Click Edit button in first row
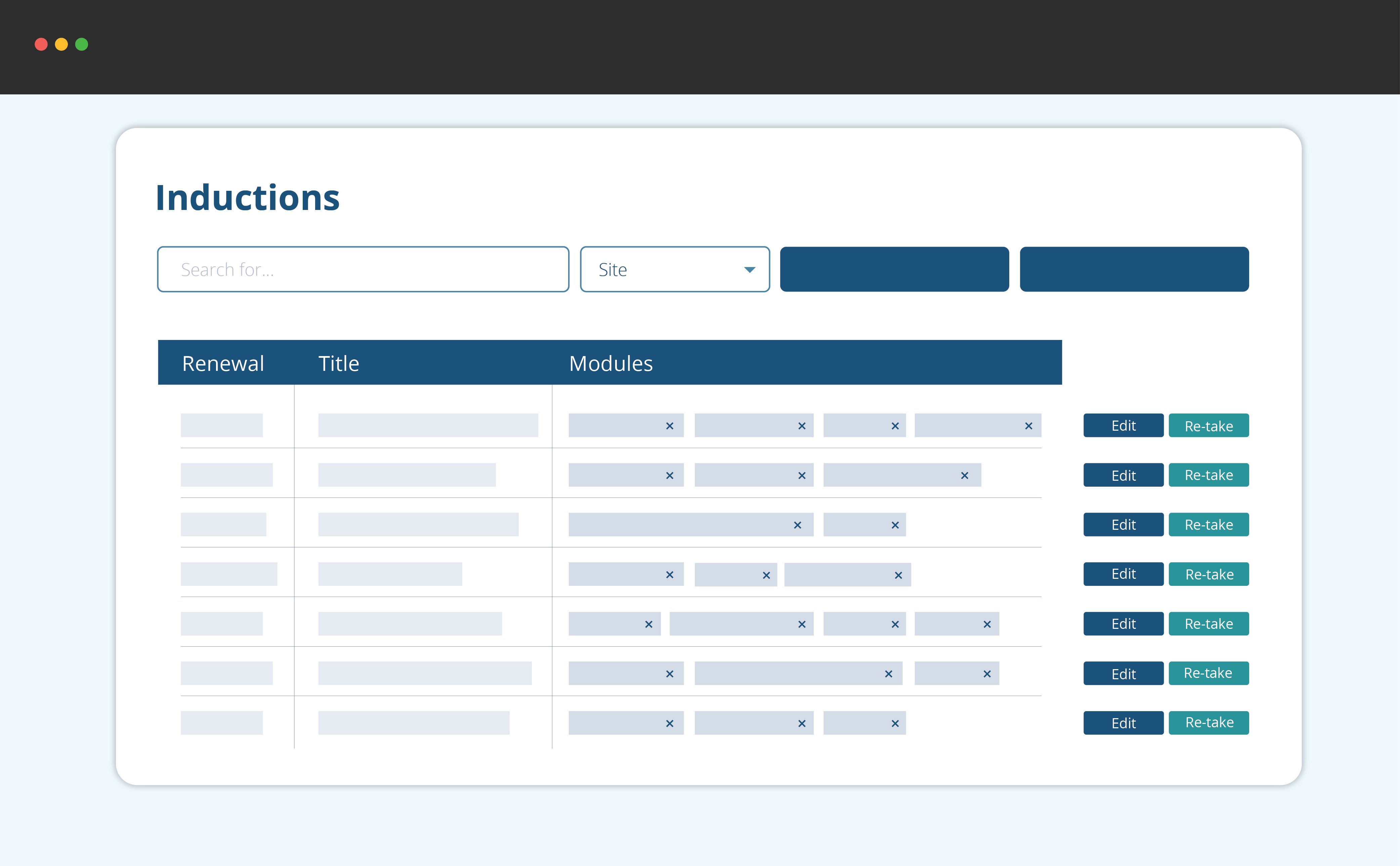The height and width of the screenshot is (866, 1400). tap(1123, 426)
